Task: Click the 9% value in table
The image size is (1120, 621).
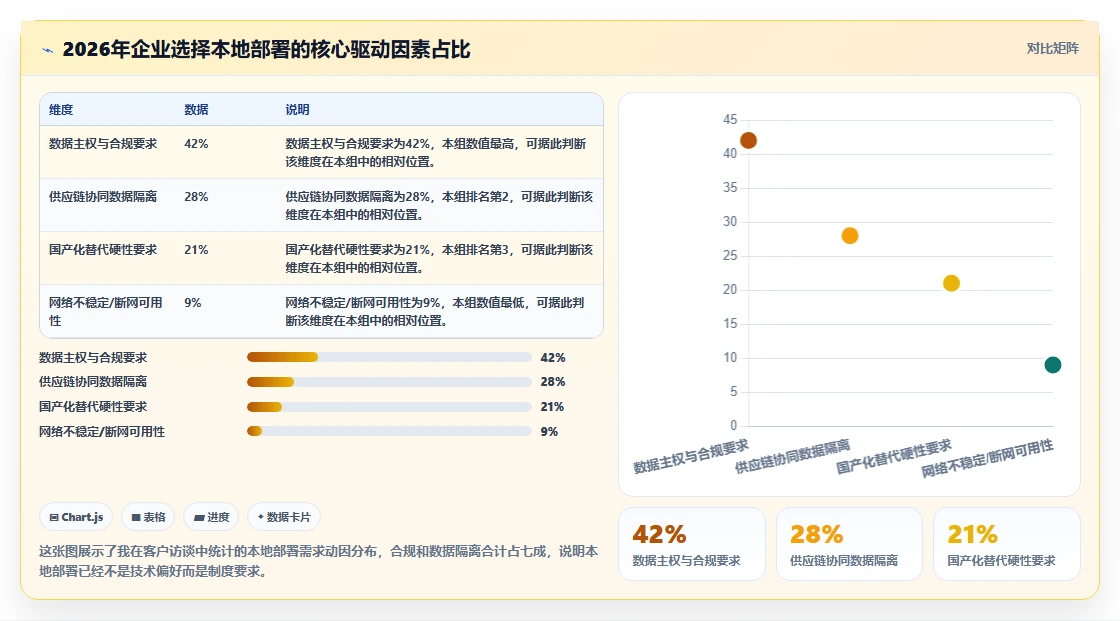Action: 193,302
